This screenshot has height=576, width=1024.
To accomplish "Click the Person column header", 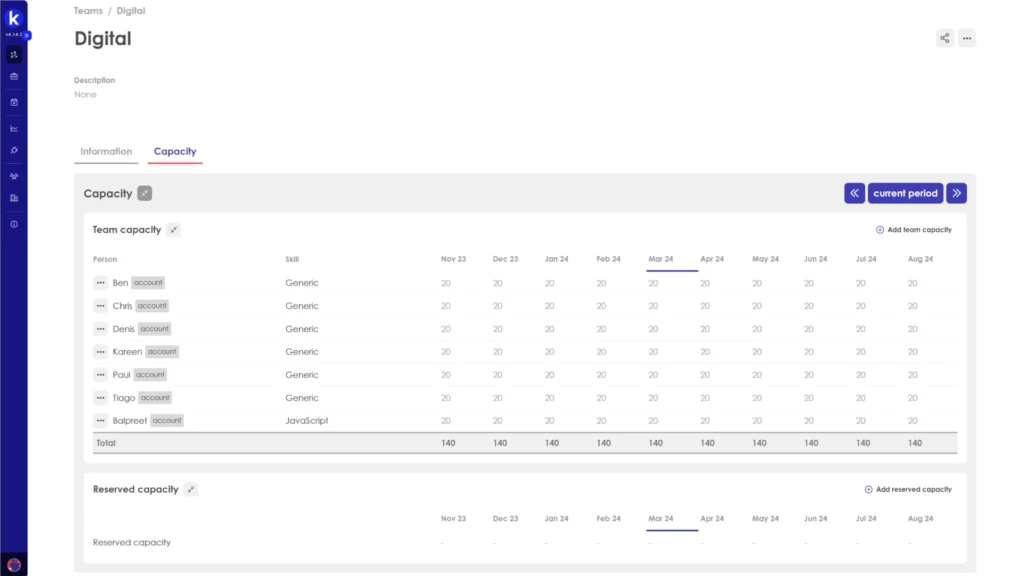I will 104,259.
